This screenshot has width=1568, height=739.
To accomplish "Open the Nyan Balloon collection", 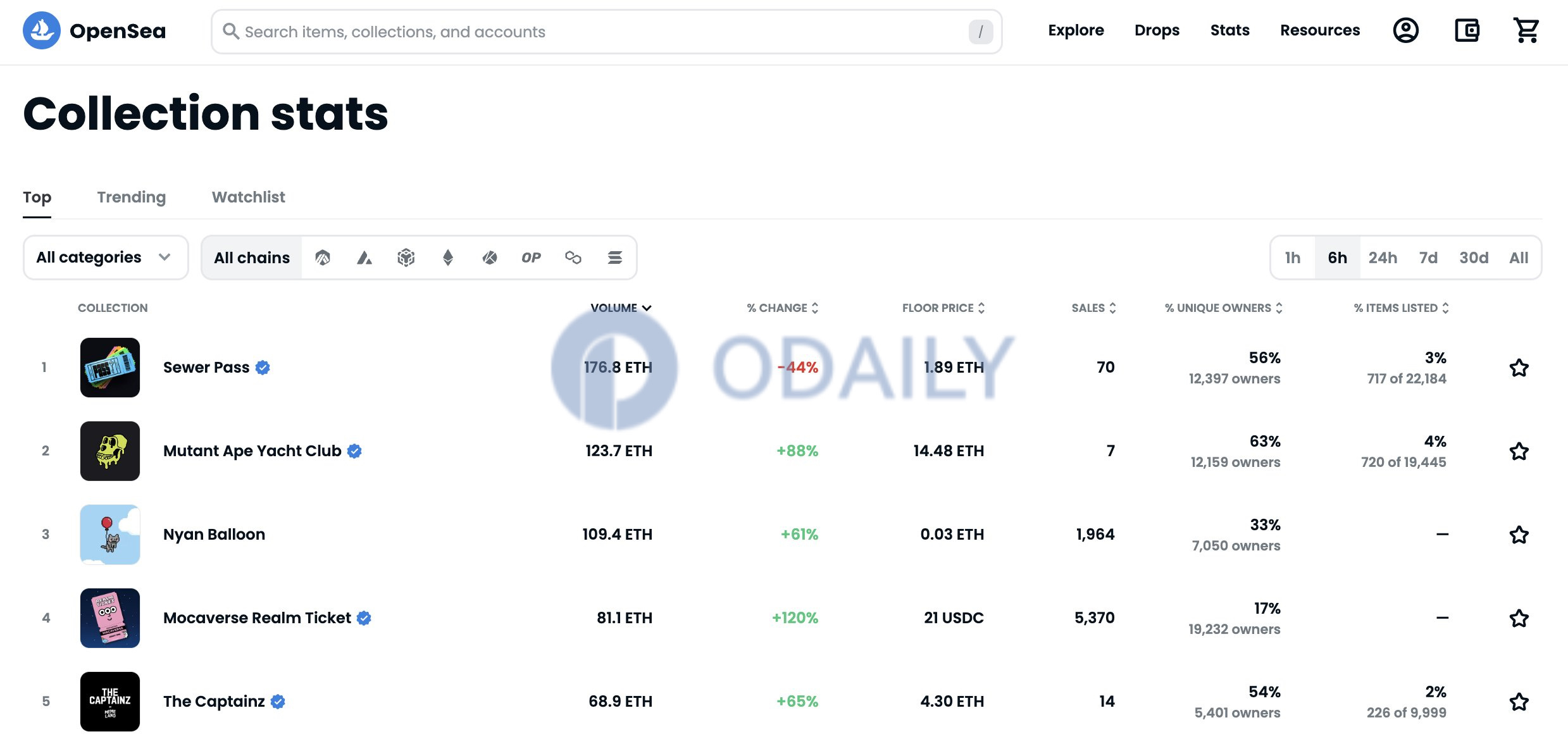I will tap(214, 535).
